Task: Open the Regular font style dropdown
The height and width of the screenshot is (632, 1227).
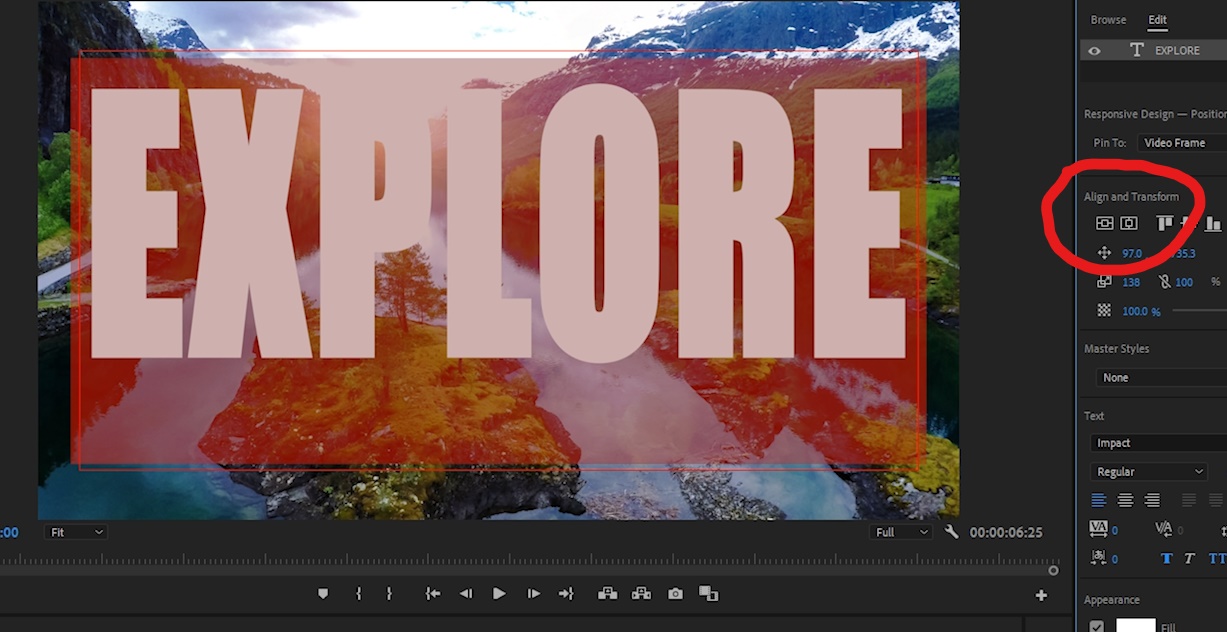Action: coord(1149,471)
